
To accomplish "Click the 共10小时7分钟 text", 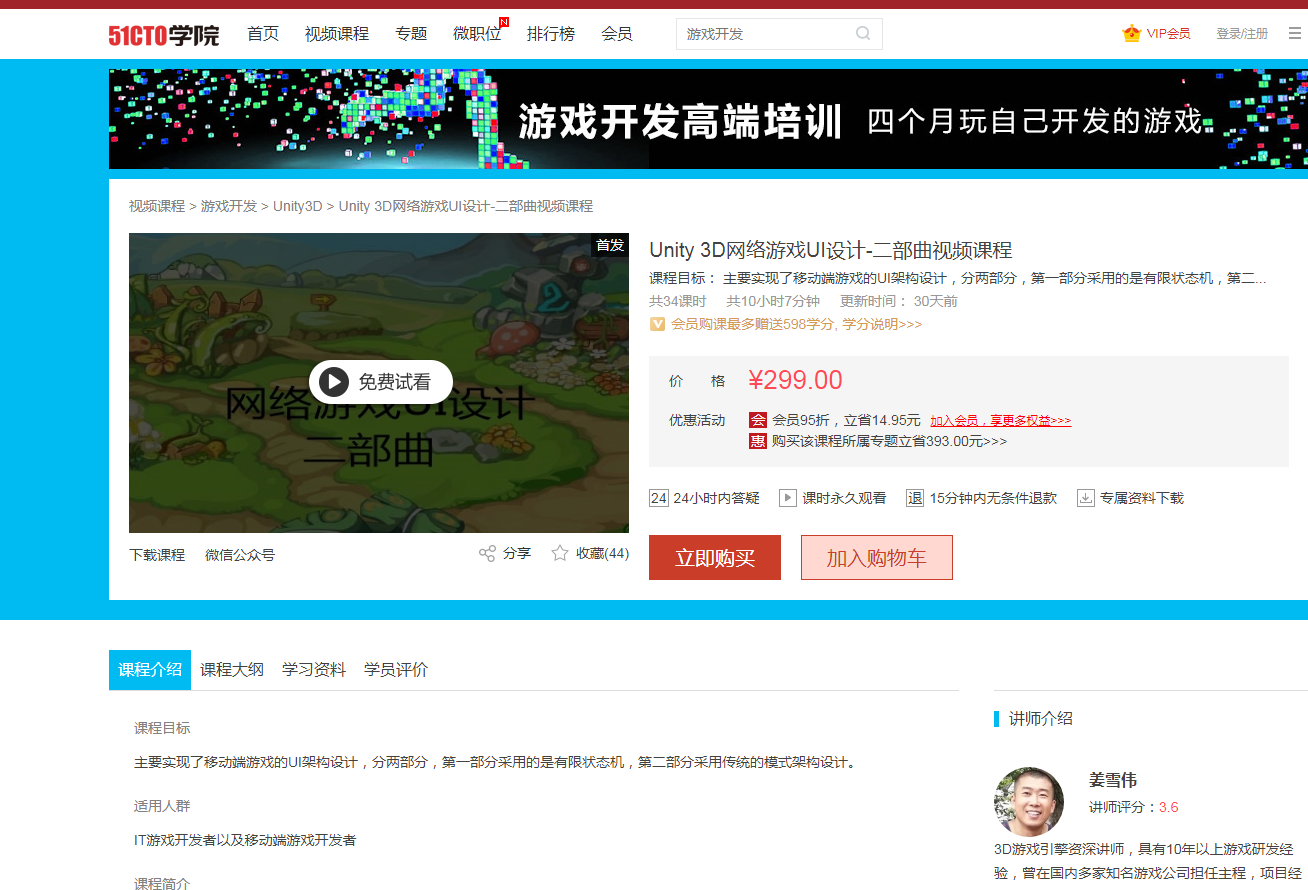I will coord(773,301).
